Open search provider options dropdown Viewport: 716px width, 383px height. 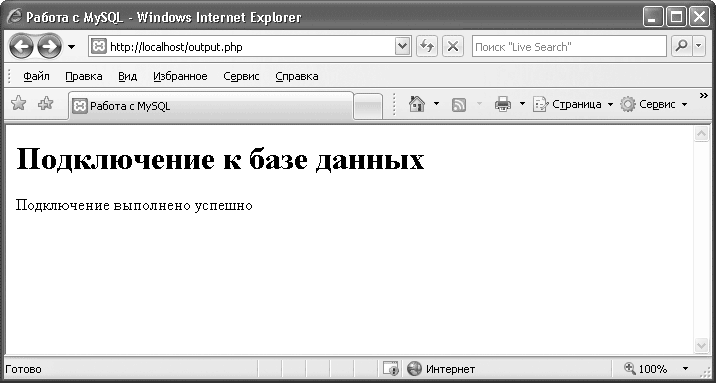pos(699,47)
